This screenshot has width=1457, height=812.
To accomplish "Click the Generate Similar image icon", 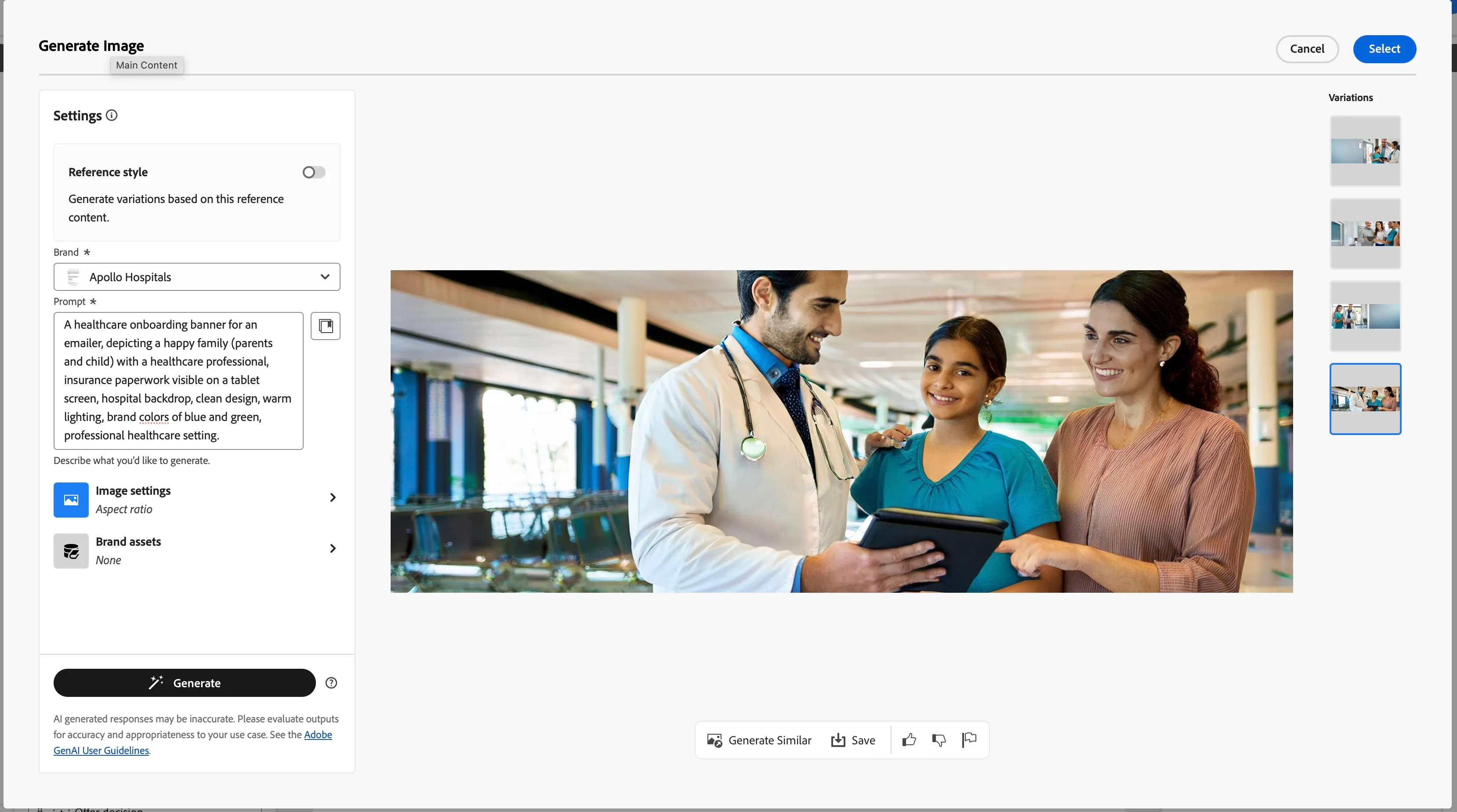I will (x=714, y=740).
